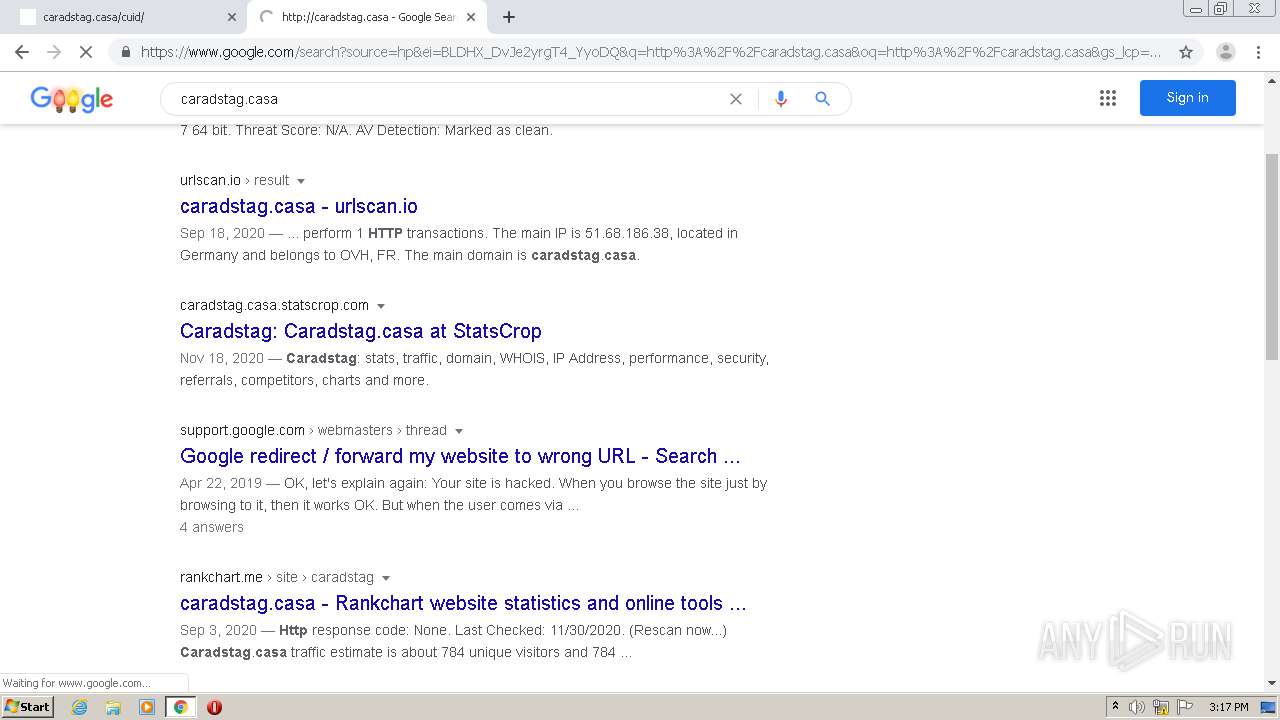Screen dimensions: 1280x720
Task: Focus the Google search input field
Action: click(x=450, y=99)
